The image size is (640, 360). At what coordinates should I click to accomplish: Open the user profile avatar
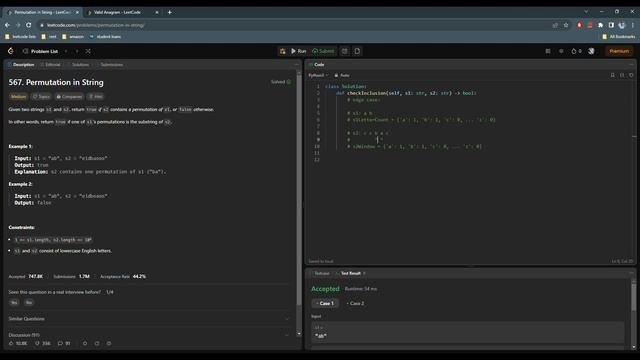click(591, 51)
